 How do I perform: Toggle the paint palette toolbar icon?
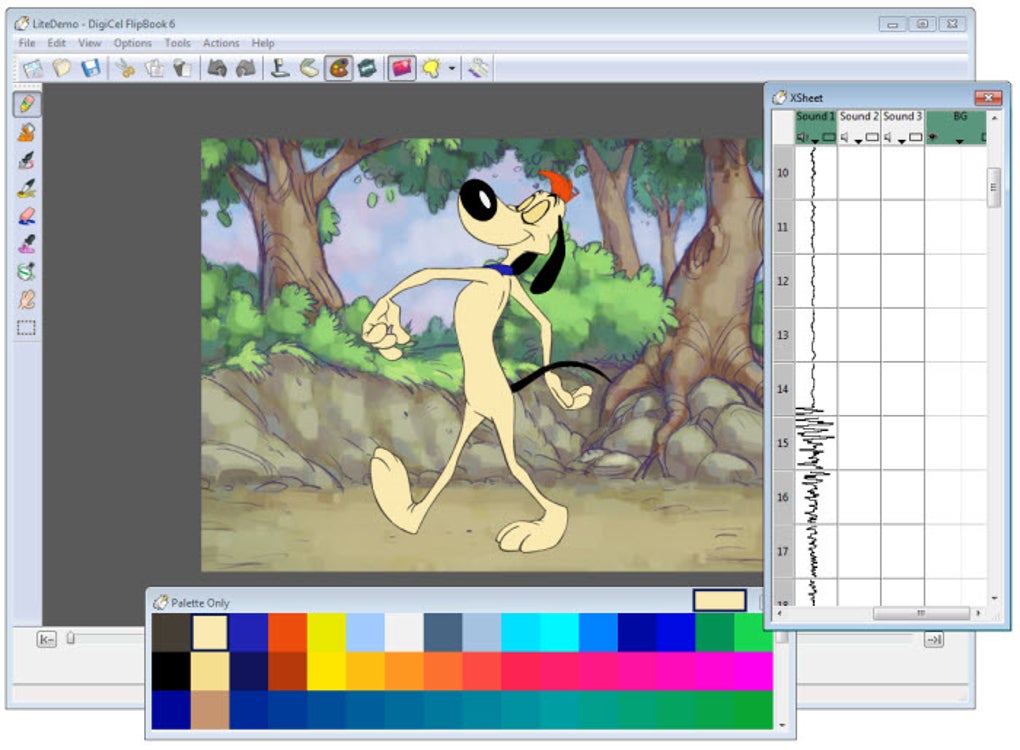coord(339,68)
